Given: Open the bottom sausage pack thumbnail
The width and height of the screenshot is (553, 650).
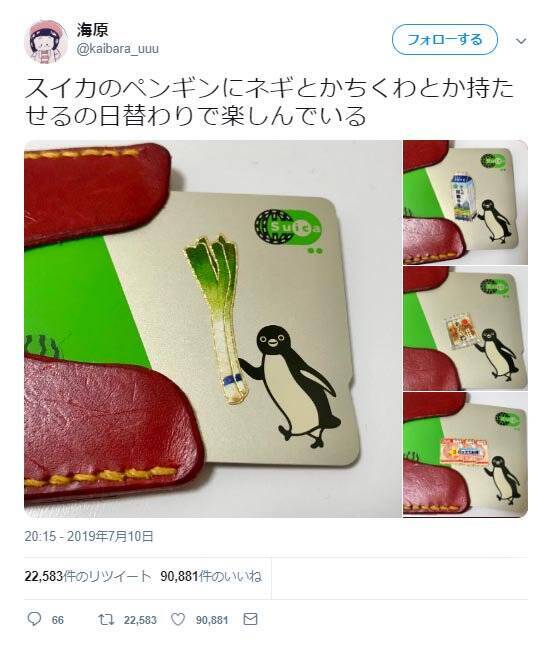Looking at the screenshot, I should click(x=465, y=454).
